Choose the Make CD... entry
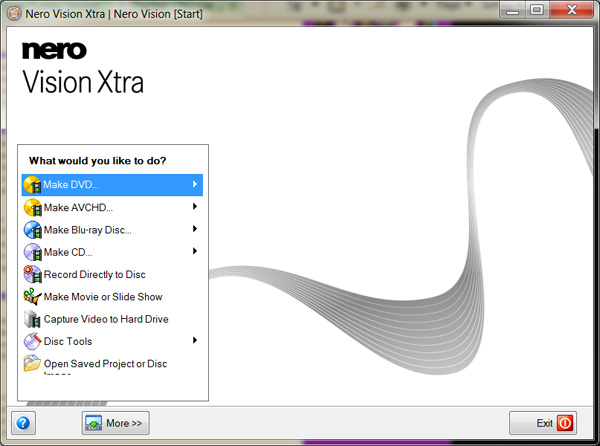The image size is (600, 446). 112,252
